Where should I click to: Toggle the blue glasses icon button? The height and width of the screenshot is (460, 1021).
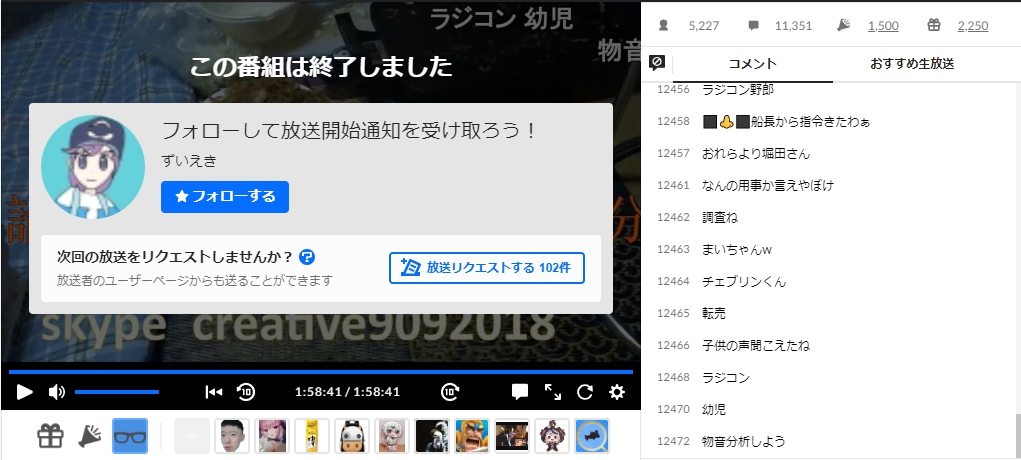pyautogui.click(x=130, y=436)
